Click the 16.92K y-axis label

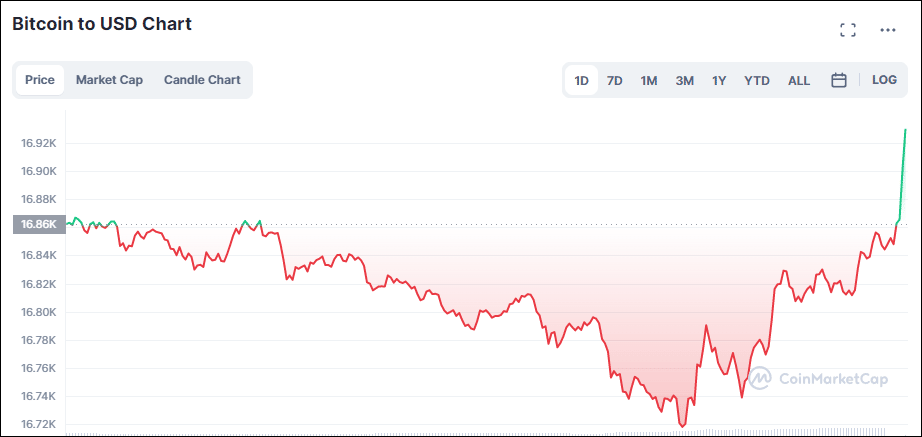click(39, 143)
